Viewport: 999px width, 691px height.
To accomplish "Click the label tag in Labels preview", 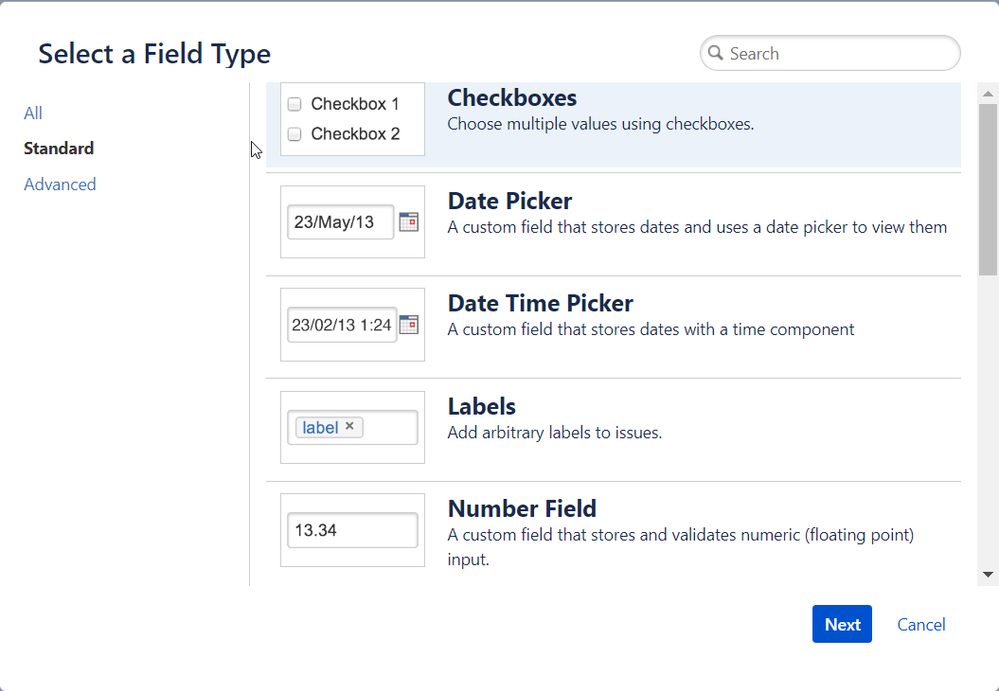I will [x=329, y=427].
